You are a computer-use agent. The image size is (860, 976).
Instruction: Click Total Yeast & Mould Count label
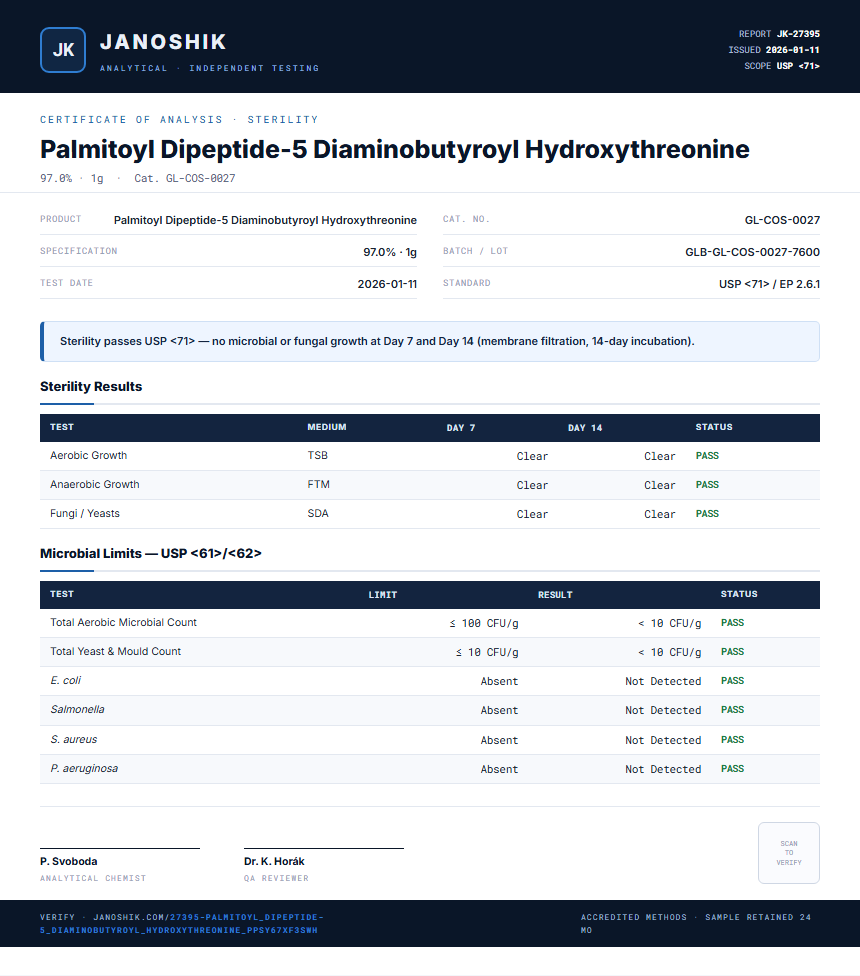(x=115, y=651)
